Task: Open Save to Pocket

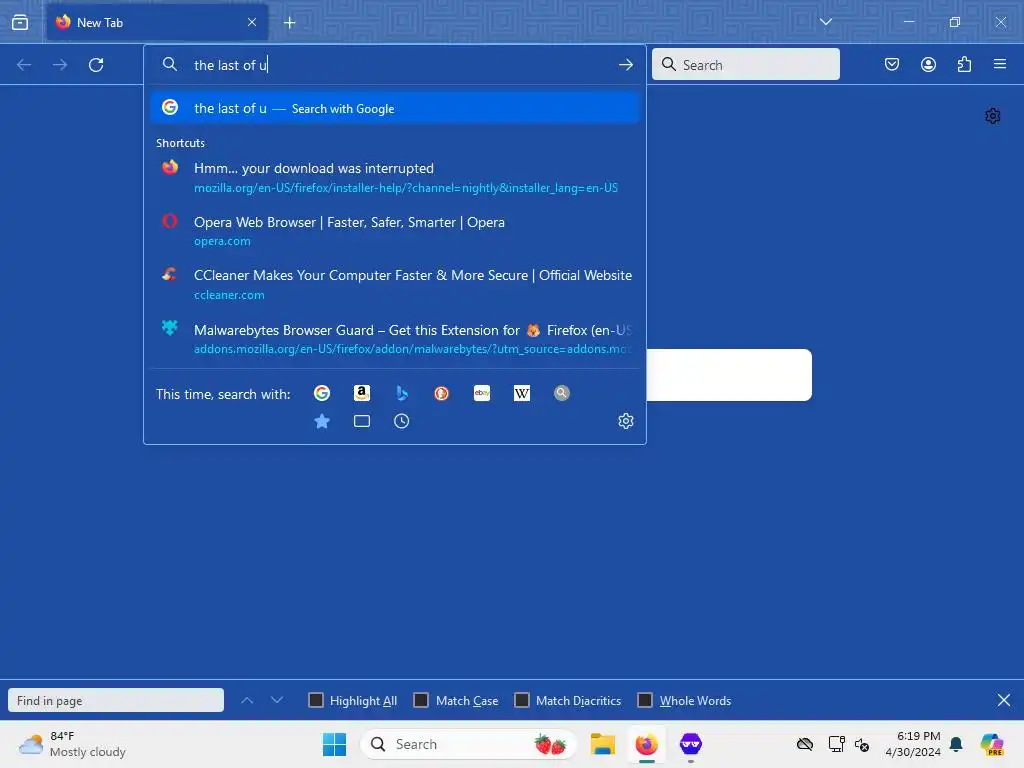Action: coord(892,64)
